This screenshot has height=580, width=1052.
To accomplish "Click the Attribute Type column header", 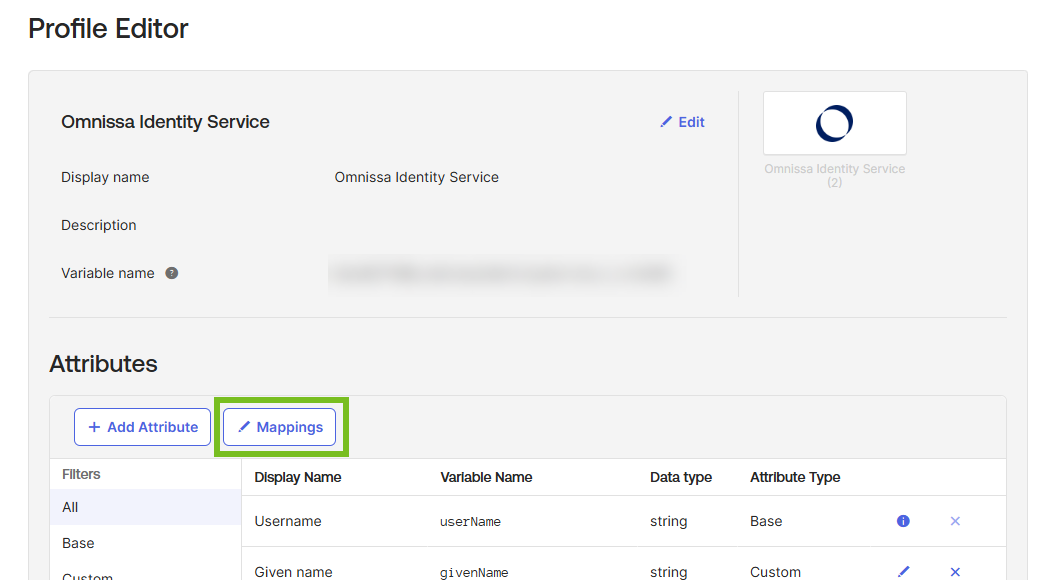I will pos(795,477).
